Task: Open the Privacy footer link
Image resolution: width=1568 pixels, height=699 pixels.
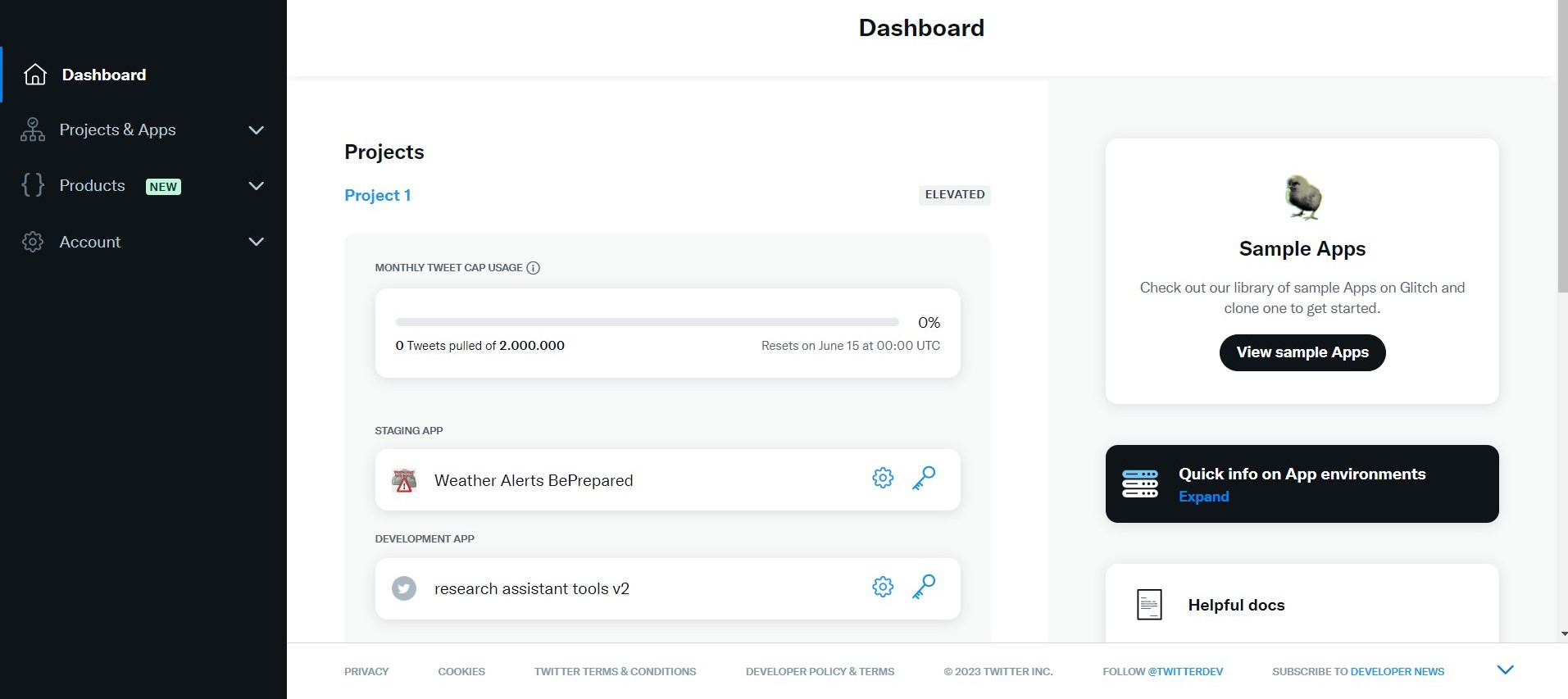Action: [366, 671]
